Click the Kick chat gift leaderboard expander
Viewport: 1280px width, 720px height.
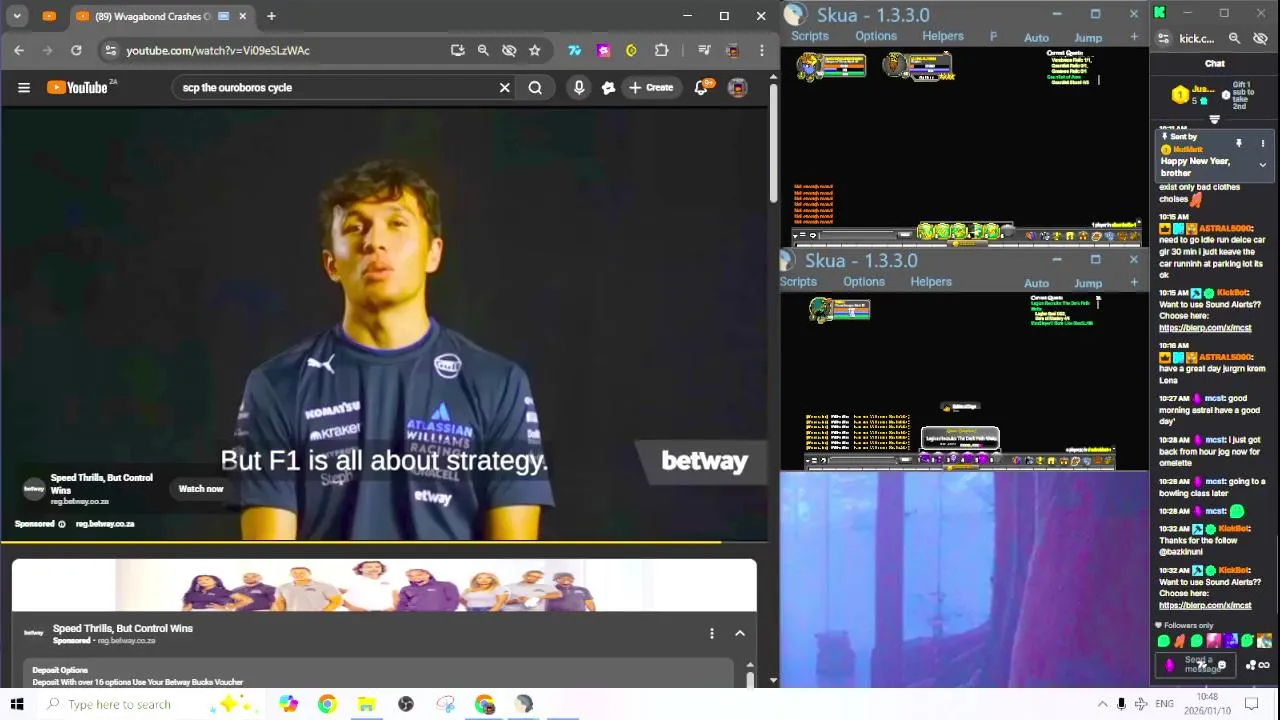pyautogui.click(x=1215, y=119)
